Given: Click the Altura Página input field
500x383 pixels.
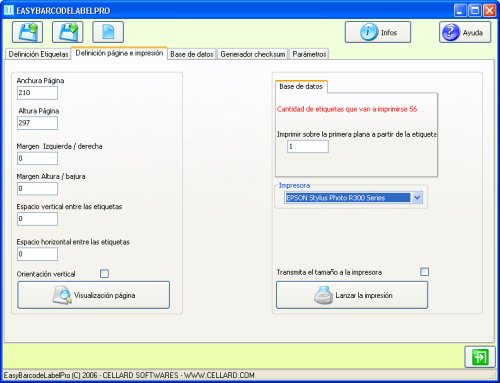Looking at the screenshot, I should coord(37,123).
